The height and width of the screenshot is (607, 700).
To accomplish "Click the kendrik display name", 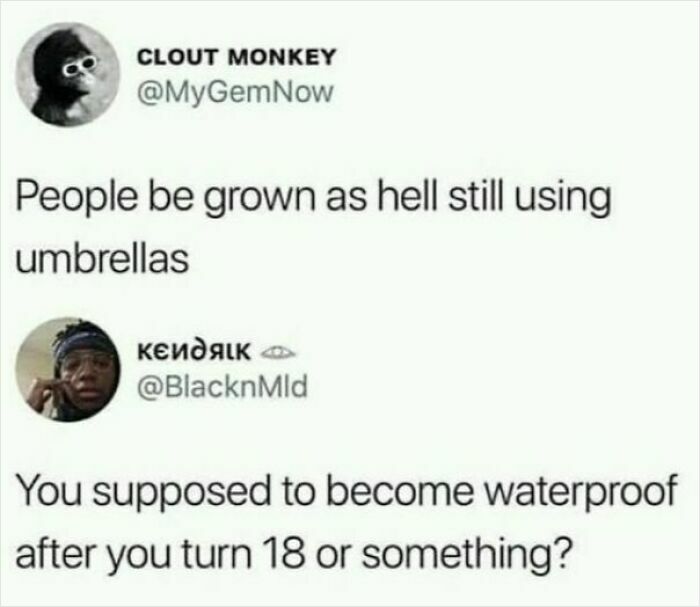I will coord(193,352).
